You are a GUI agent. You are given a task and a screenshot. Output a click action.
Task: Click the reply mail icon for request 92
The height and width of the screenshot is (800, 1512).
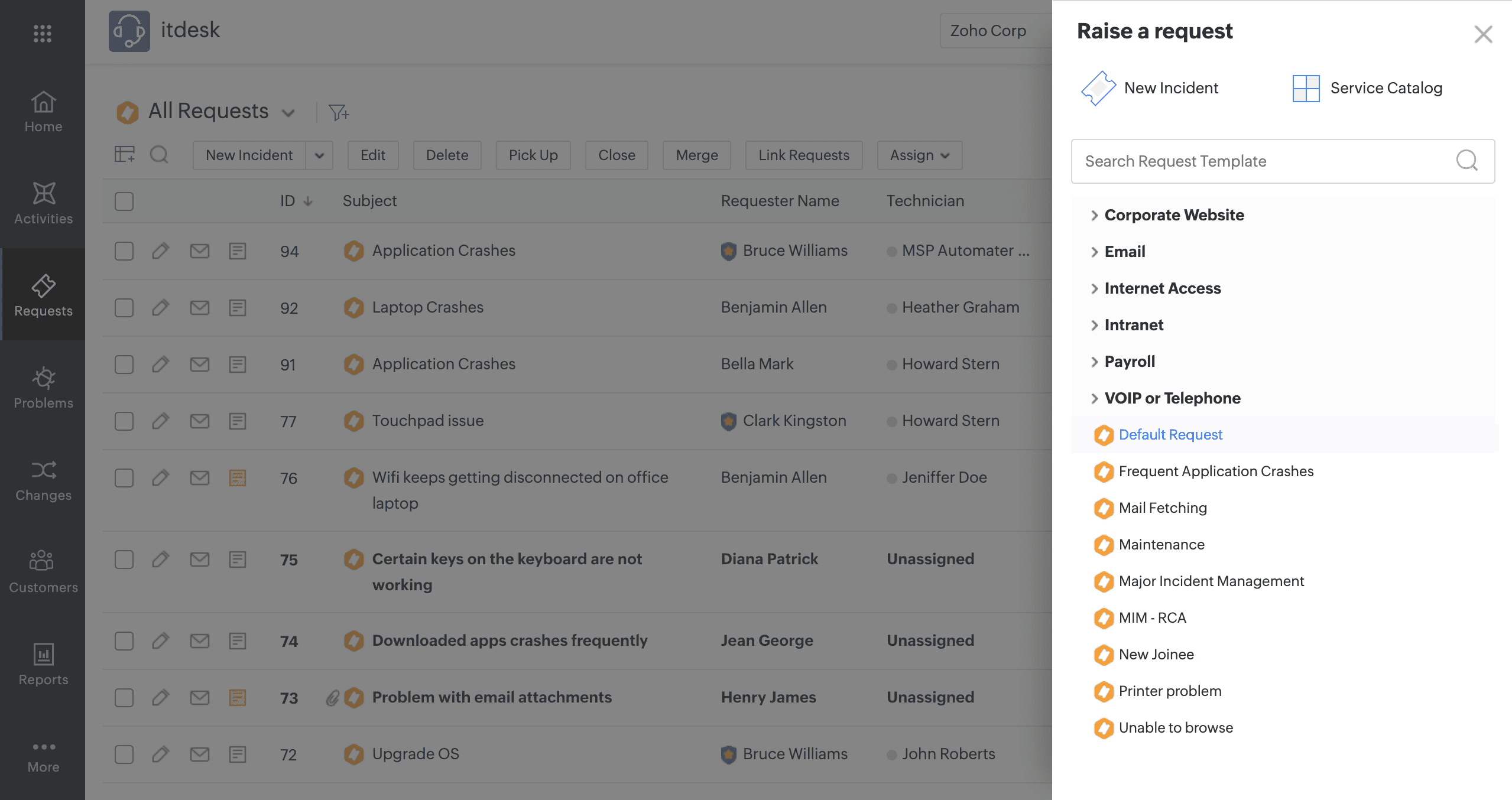pyautogui.click(x=199, y=308)
